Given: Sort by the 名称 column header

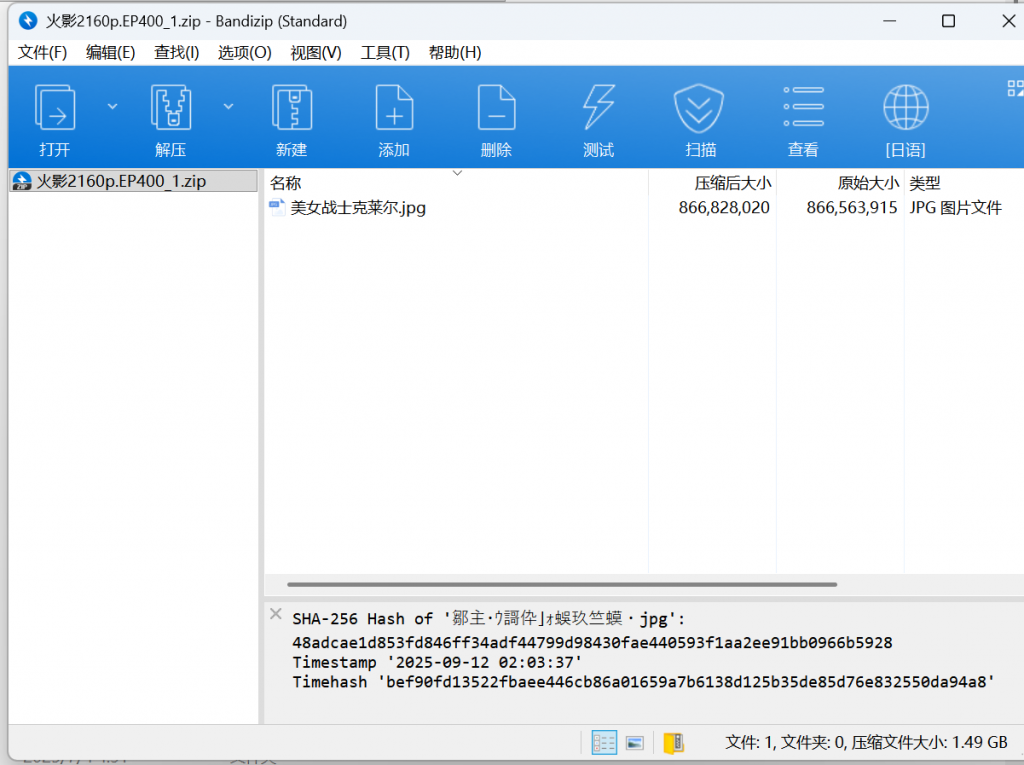Looking at the screenshot, I should [286, 183].
